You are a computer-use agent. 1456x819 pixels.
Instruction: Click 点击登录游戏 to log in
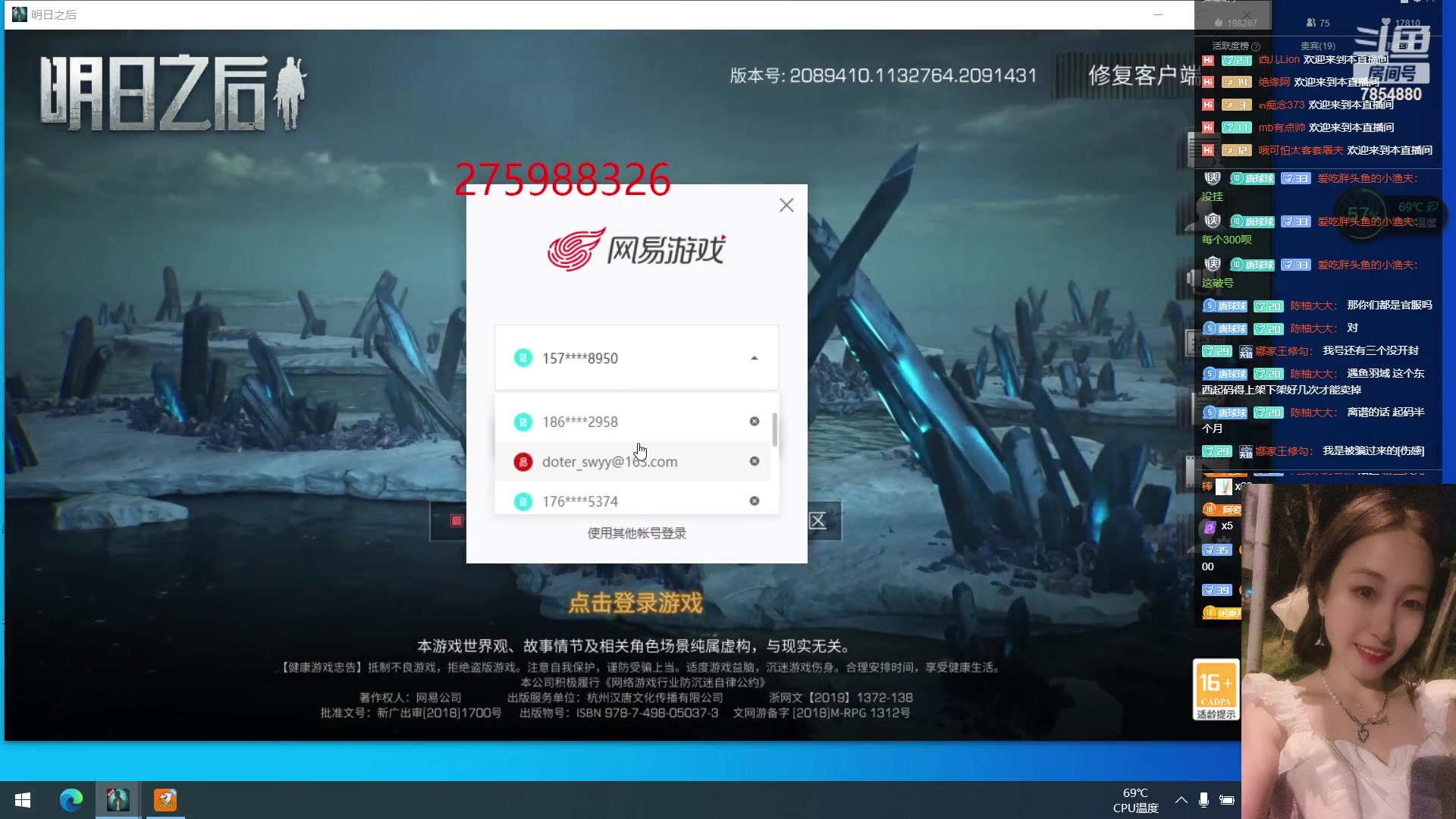click(635, 603)
